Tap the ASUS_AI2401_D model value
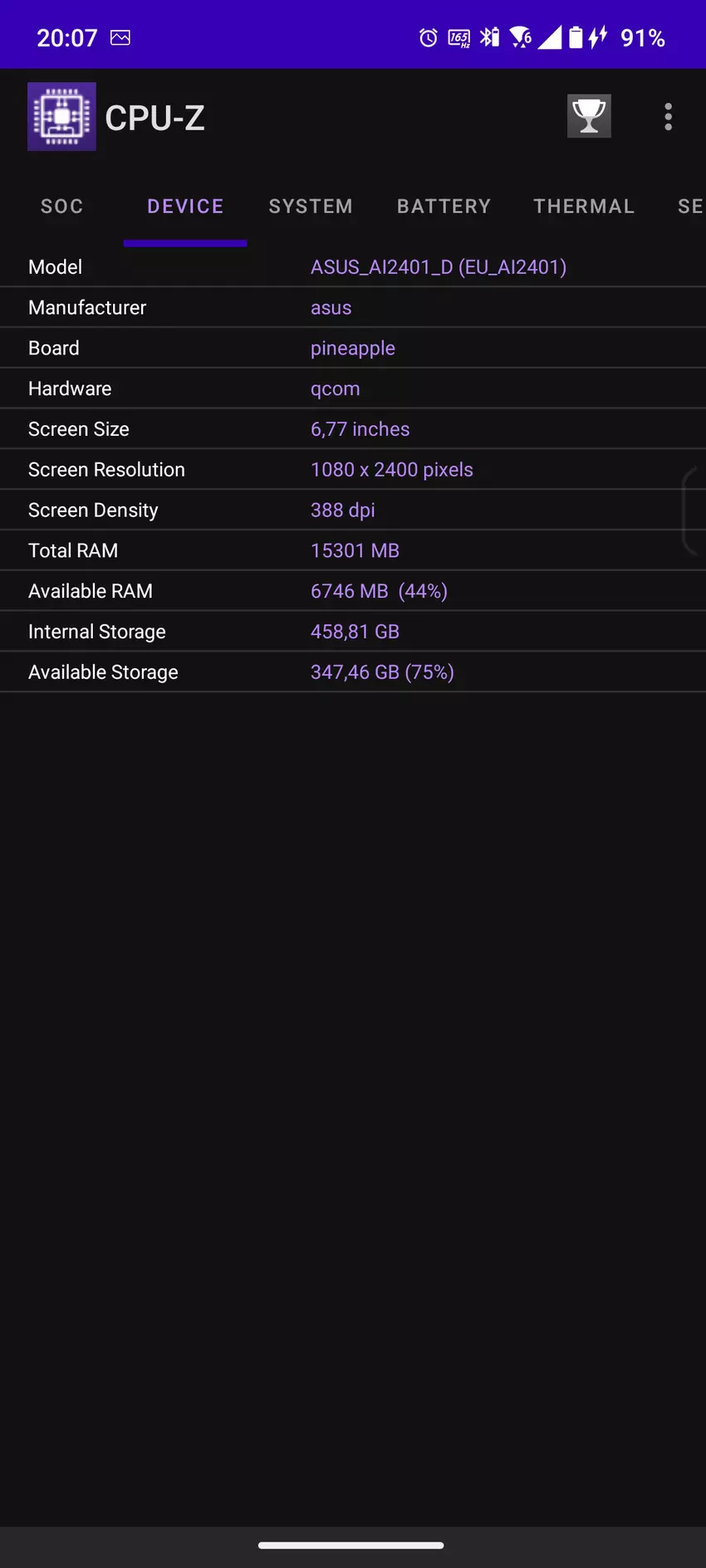The height and width of the screenshot is (1568, 706). click(x=438, y=267)
